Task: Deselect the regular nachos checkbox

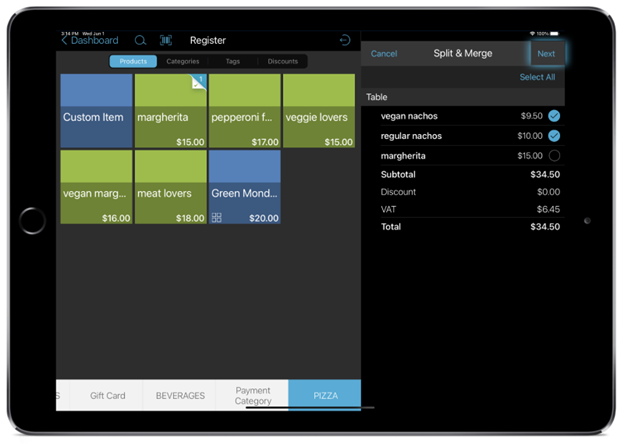Action: (x=554, y=136)
